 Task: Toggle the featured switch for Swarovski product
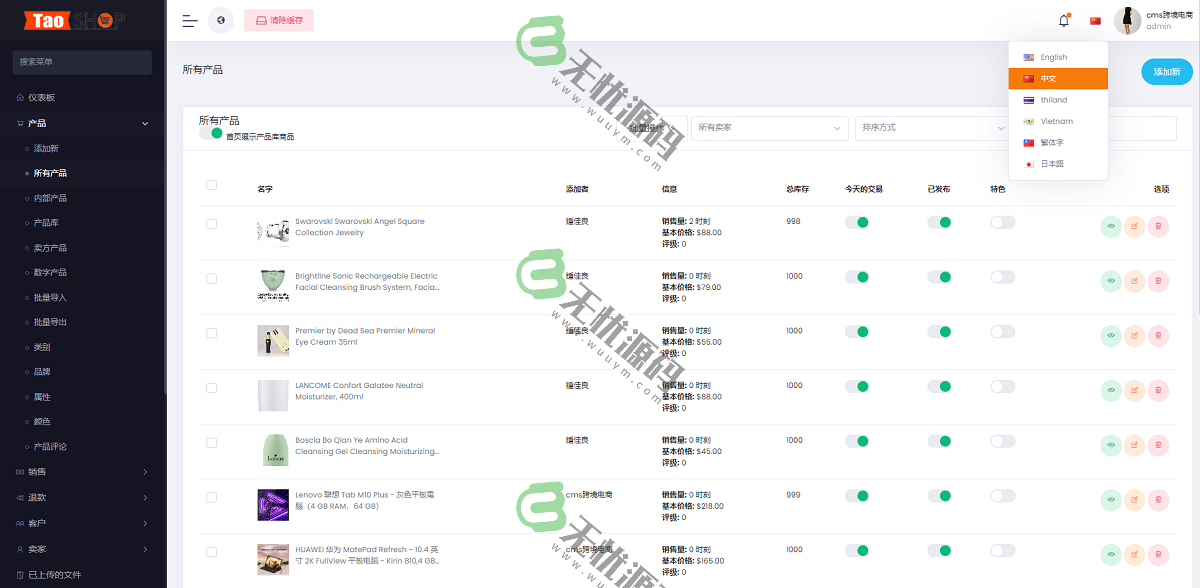click(x=1002, y=222)
